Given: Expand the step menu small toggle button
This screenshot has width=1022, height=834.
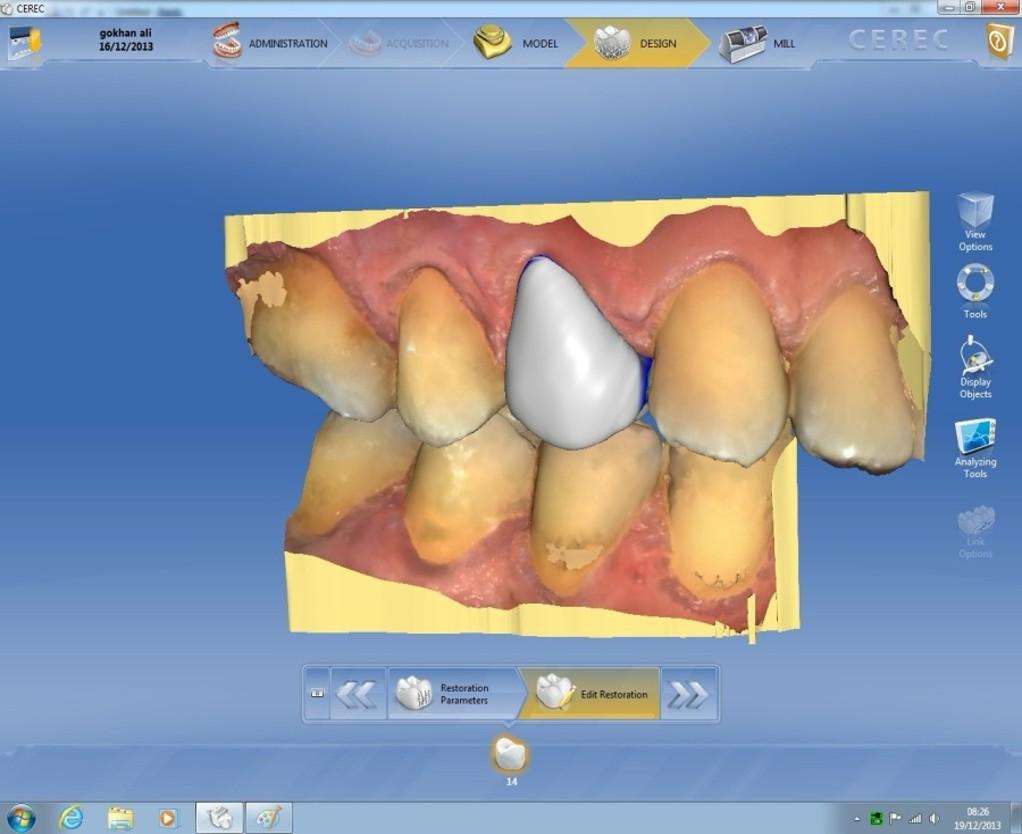Looking at the screenshot, I should click(317, 693).
